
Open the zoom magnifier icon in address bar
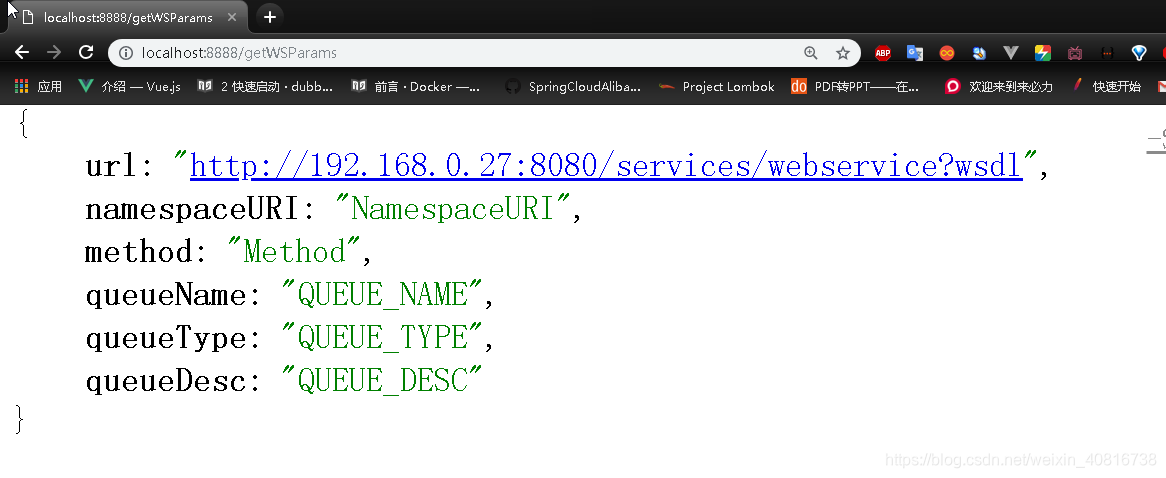[811, 53]
